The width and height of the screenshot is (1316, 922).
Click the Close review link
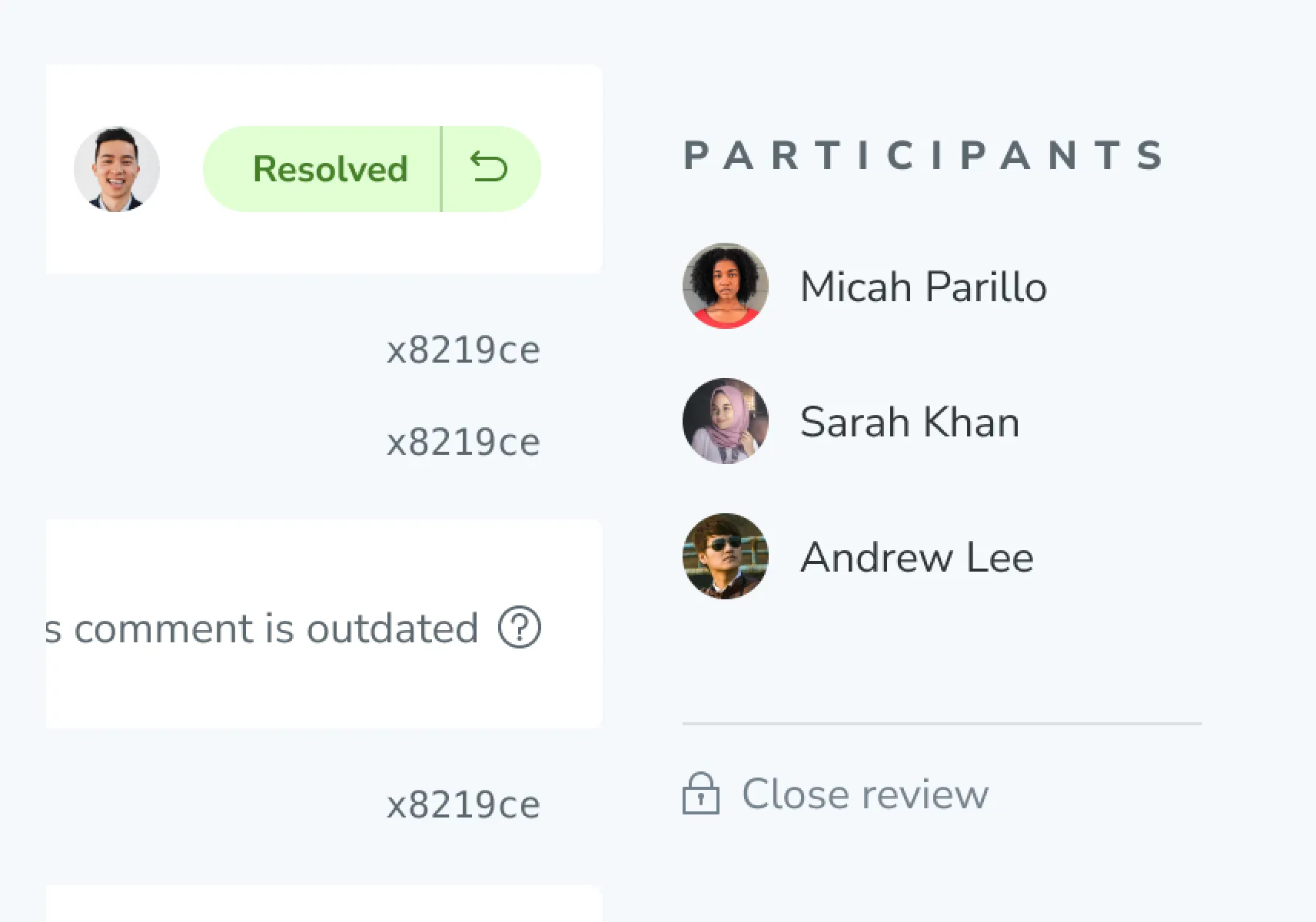tap(865, 794)
